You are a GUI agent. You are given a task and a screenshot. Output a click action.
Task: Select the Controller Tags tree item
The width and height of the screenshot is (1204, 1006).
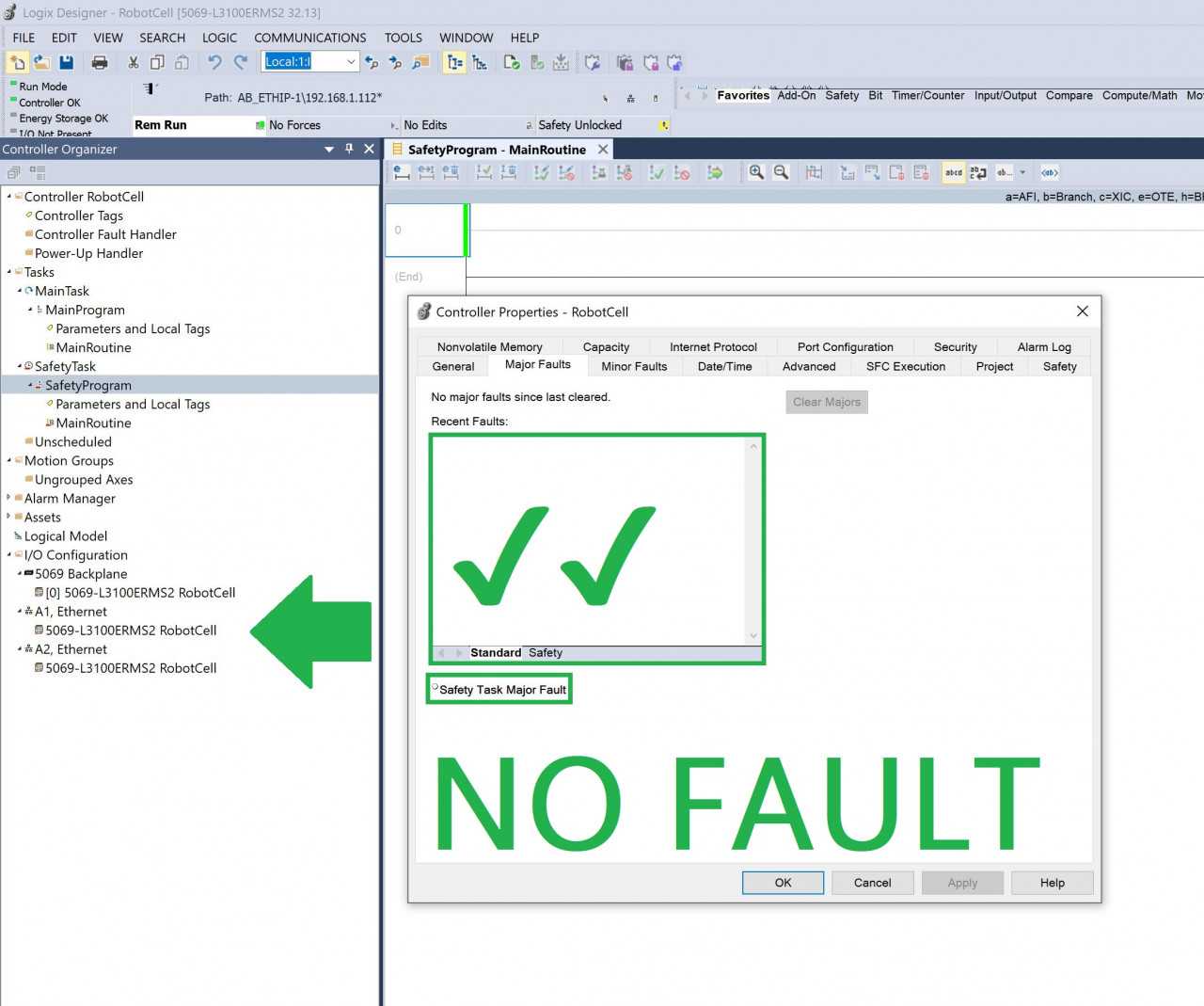78,216
